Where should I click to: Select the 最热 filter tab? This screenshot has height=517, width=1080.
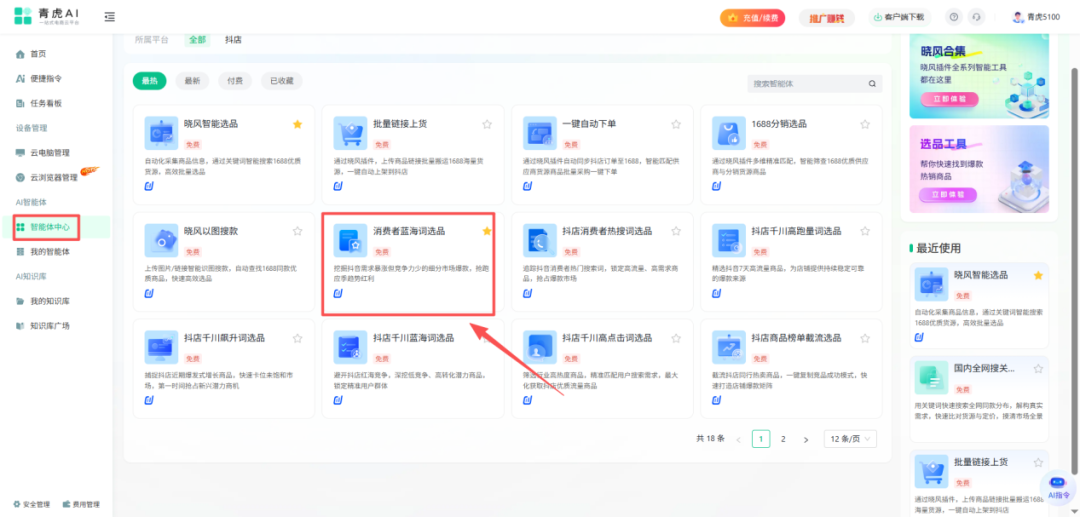pos(149,81)
